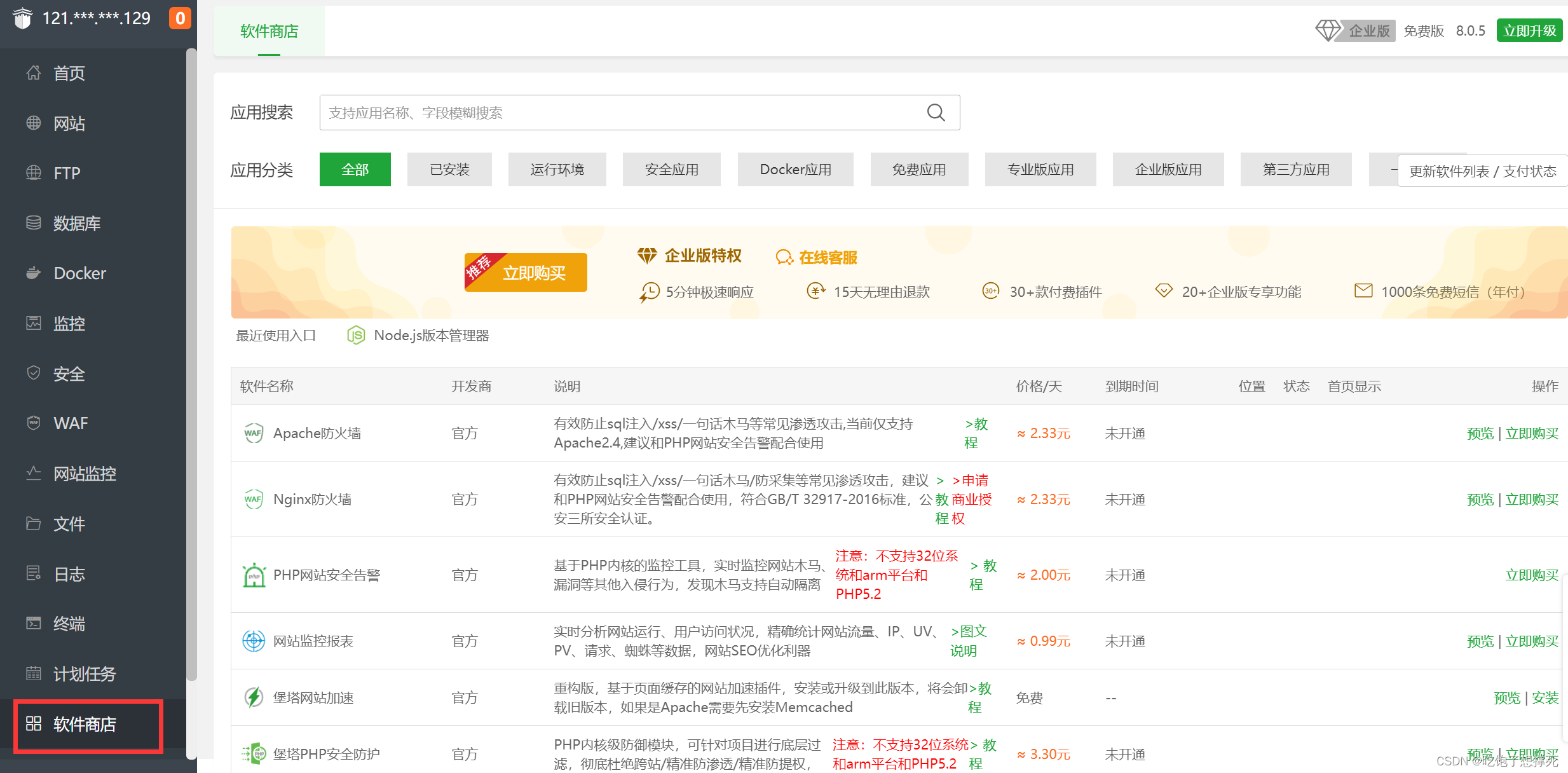The image size is (1568, 773).
Task: Click the 堡塔网站加速 lightning icon
Action: [254, 697]
